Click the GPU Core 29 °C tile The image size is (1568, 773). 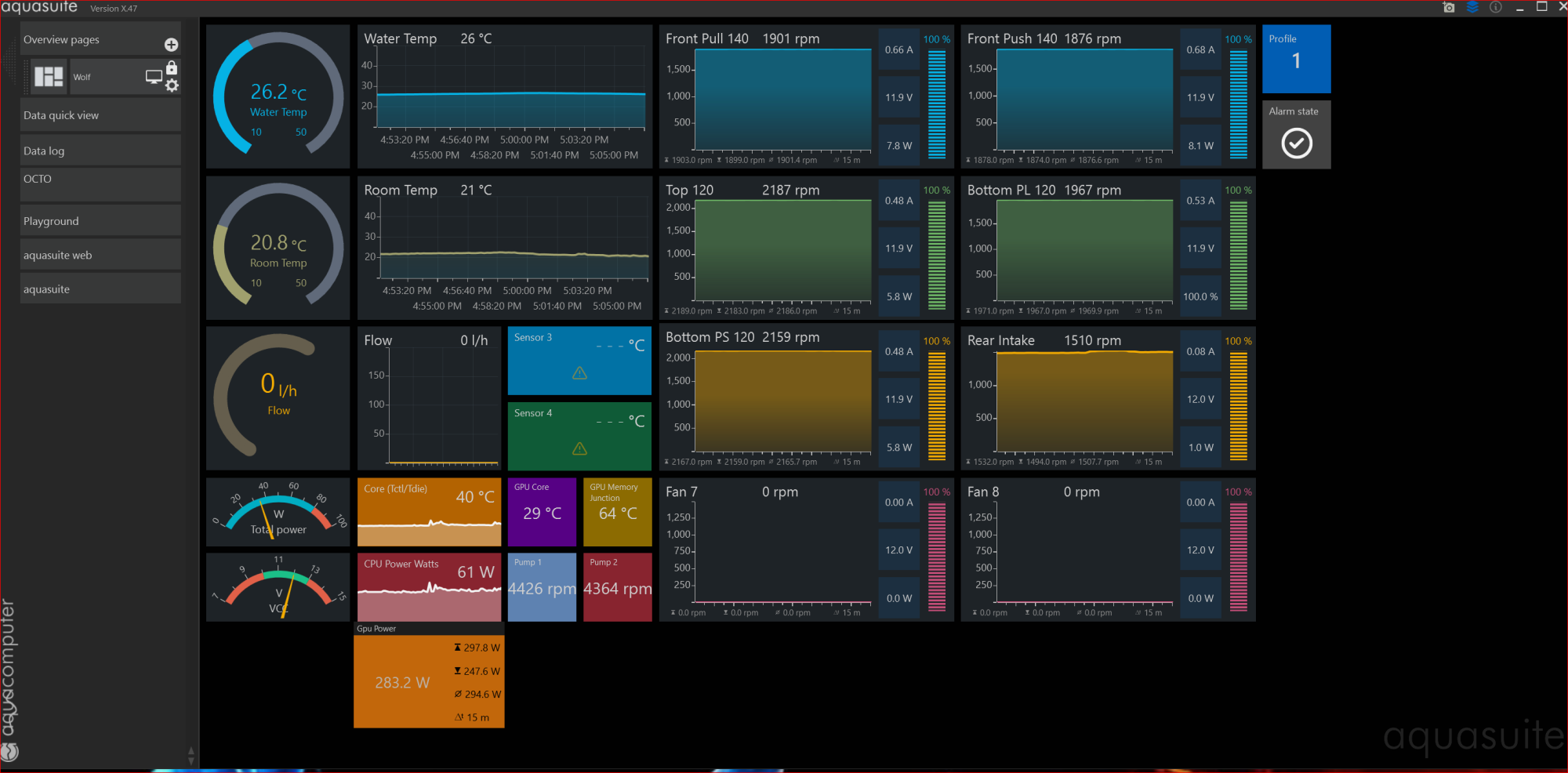[542, 512]
